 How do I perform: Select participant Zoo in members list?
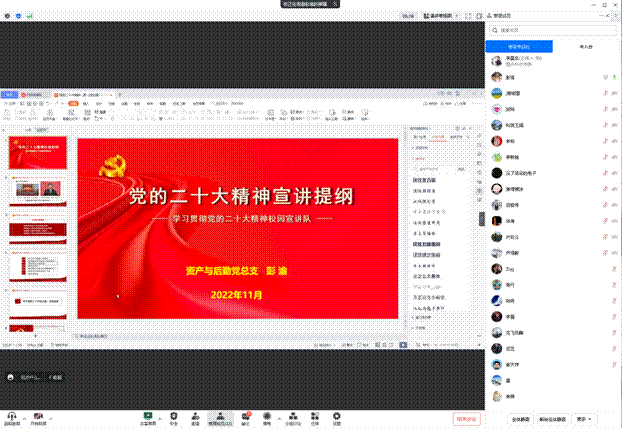553,269
